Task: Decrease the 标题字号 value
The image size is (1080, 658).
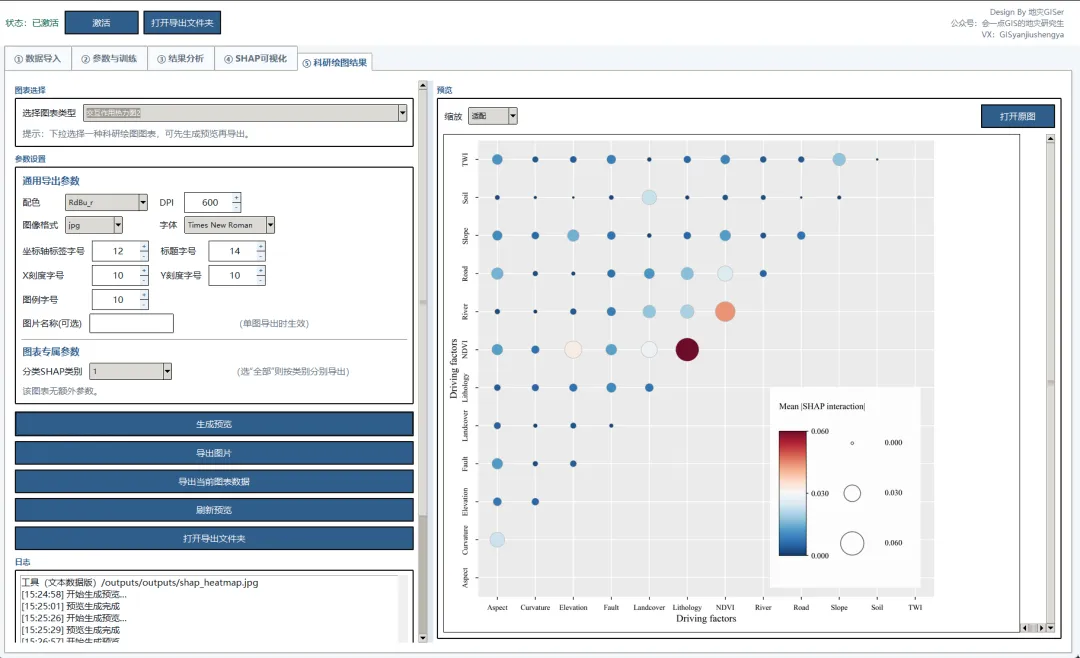Action: click(x=260, y=256)
